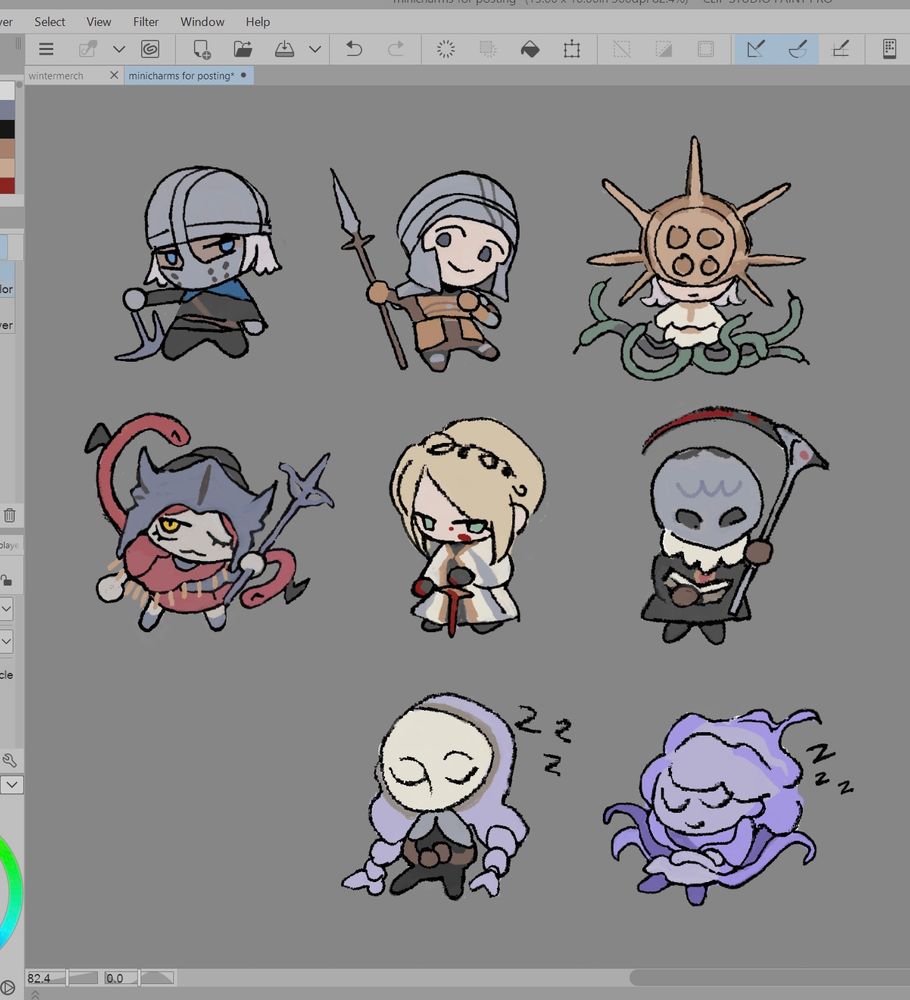Click the trash can icon in the left panel

pos(10,515)
